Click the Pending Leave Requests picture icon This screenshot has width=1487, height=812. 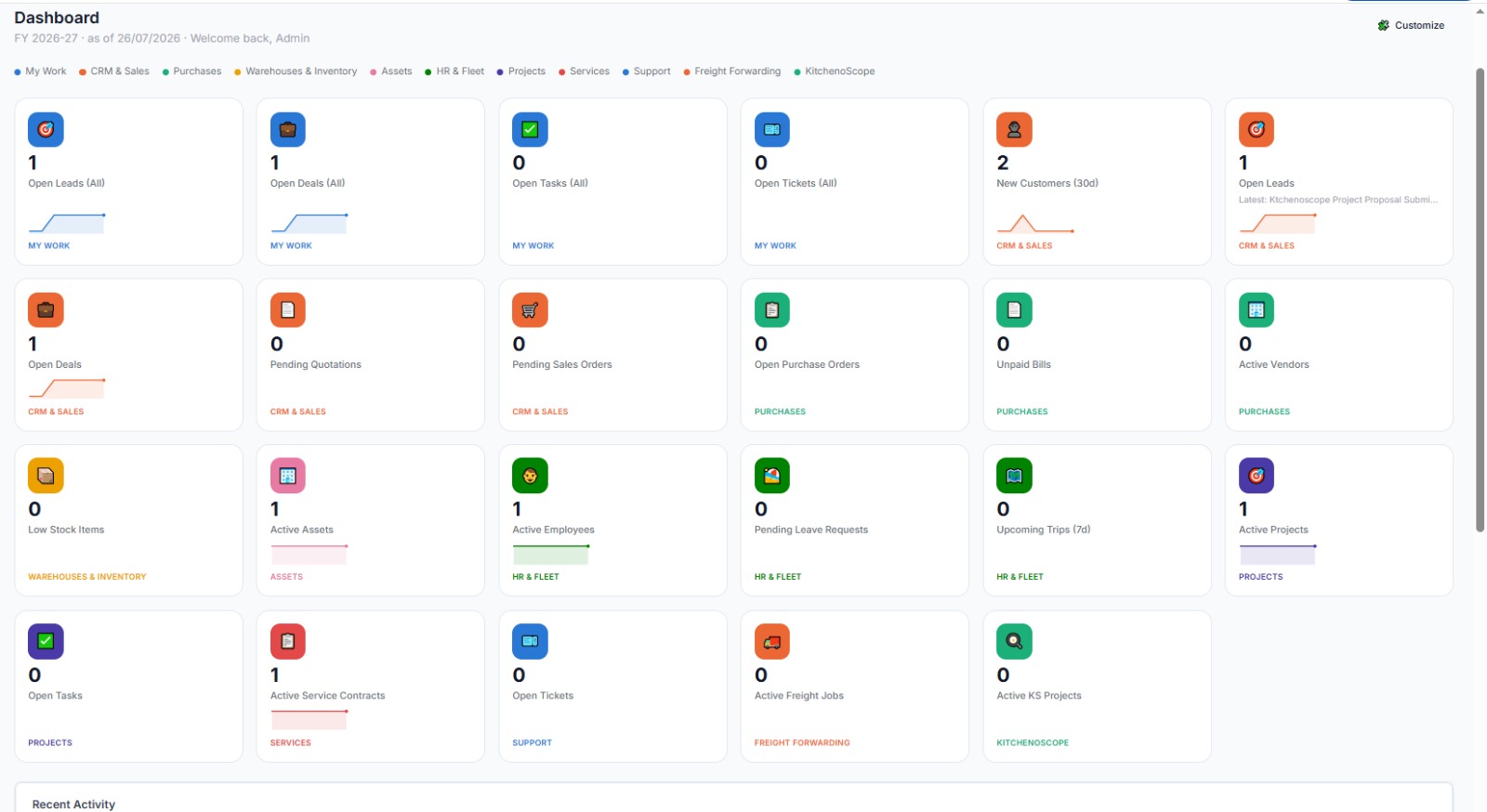[x=772, y=476]
